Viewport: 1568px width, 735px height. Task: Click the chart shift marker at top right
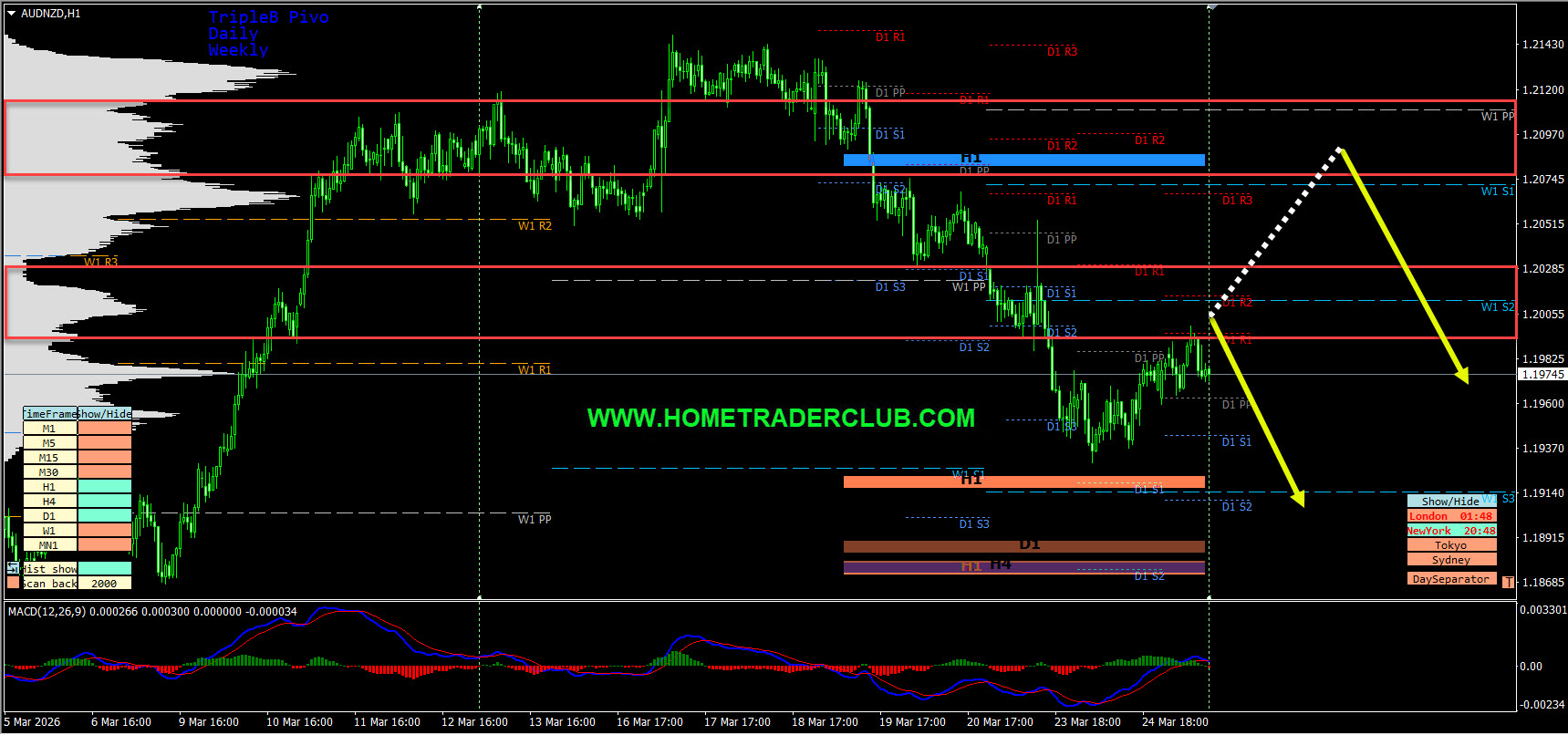point(1211,7)
